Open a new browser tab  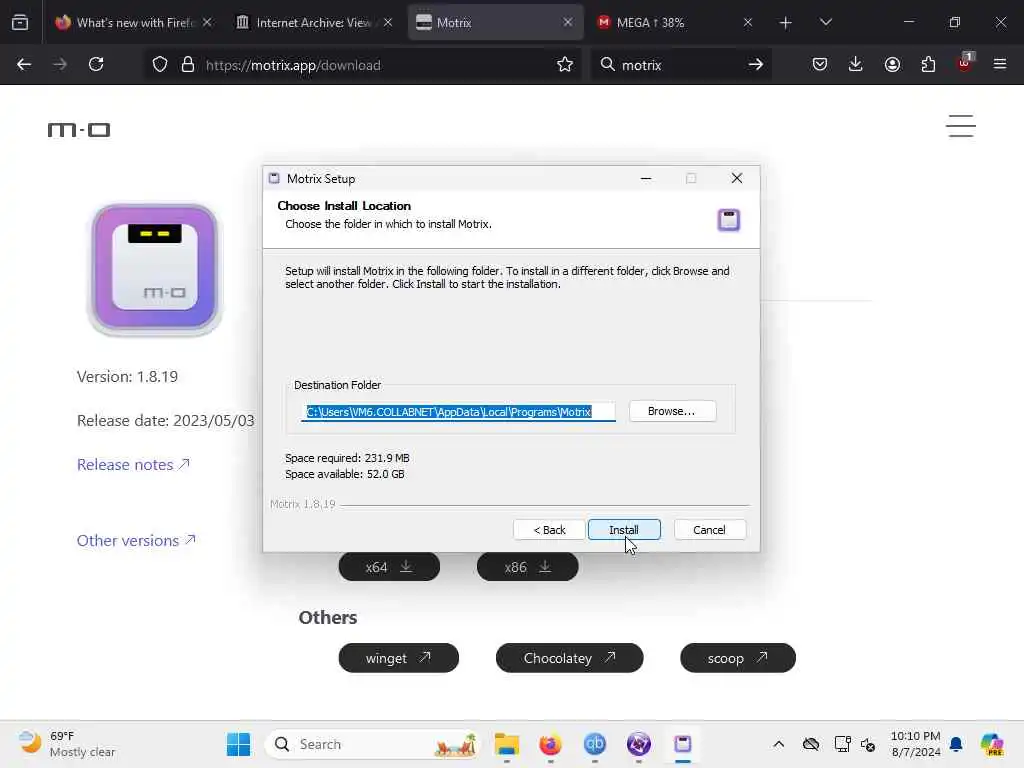pyautogui.click(x=786, y=23)
